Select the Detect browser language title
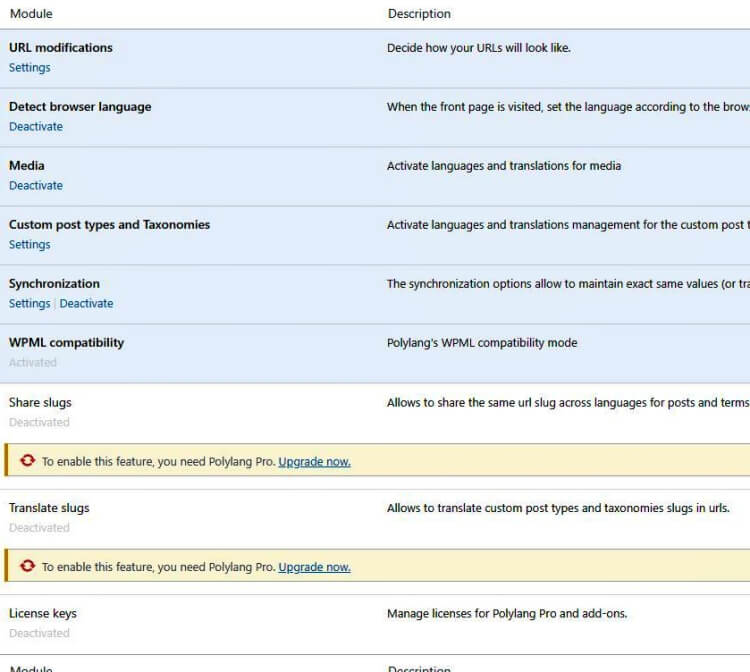Image resolution: width=750 pixels, height=672 pixels. [x=80, y=107]
